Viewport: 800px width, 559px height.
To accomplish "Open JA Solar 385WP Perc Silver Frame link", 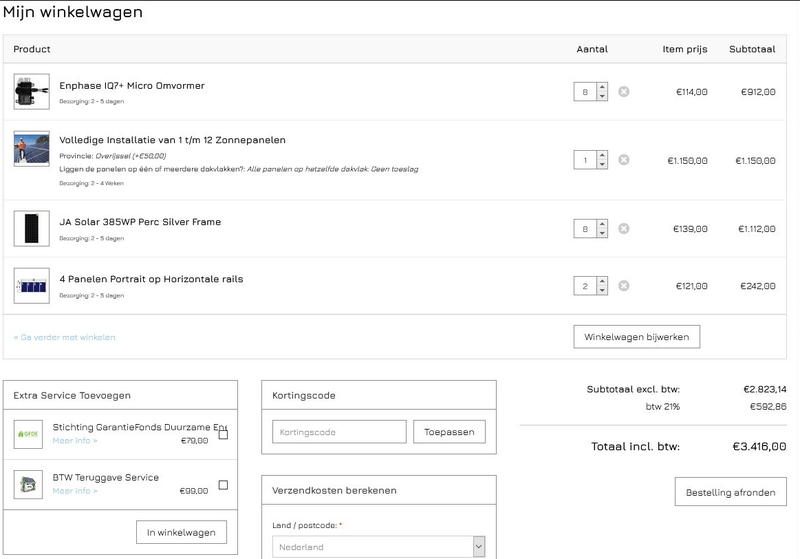I will point(140,222).
